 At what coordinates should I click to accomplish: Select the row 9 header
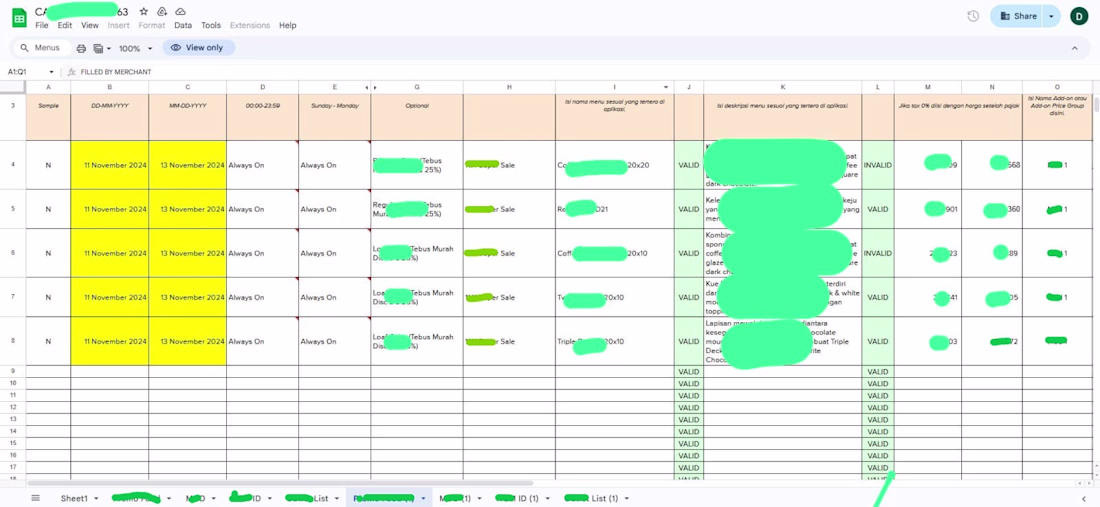click(13, 371)
